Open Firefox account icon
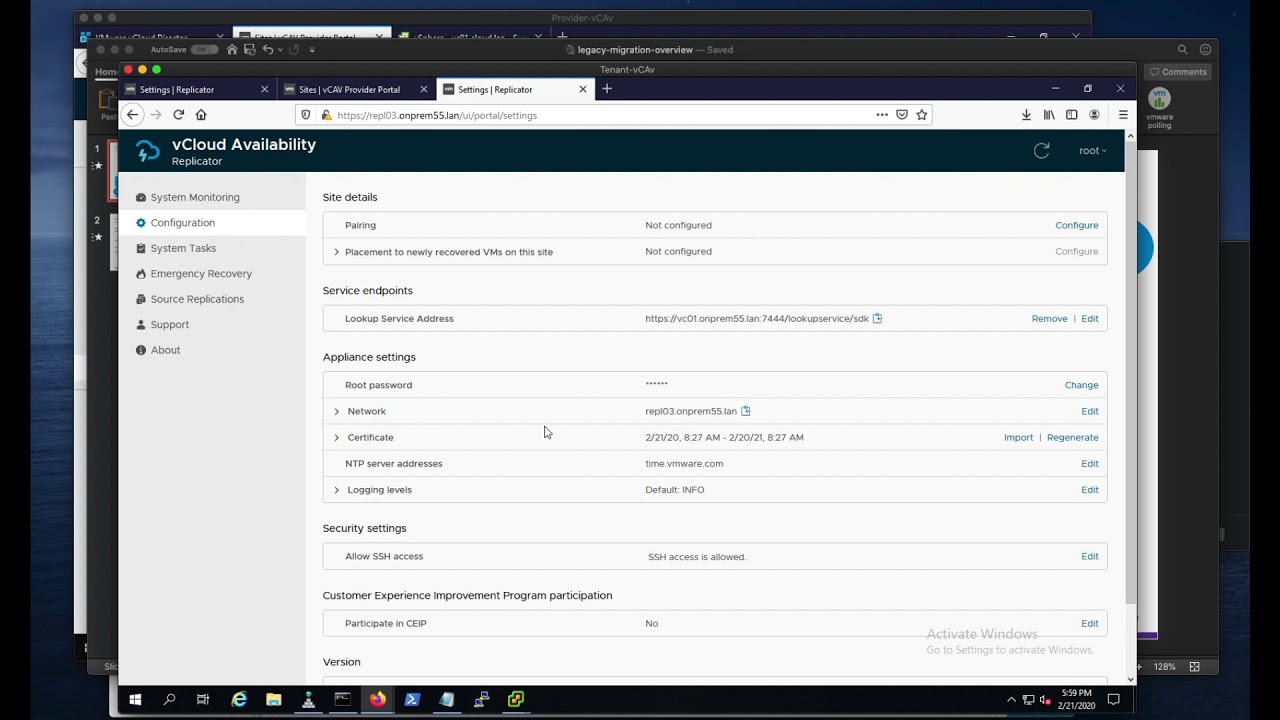The width and height of the screenshot is (1280, 720). click(x=1094, y=115)
